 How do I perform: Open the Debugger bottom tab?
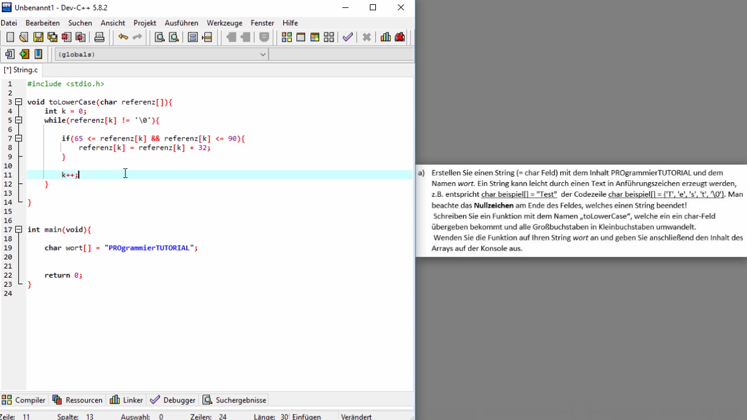173,400
